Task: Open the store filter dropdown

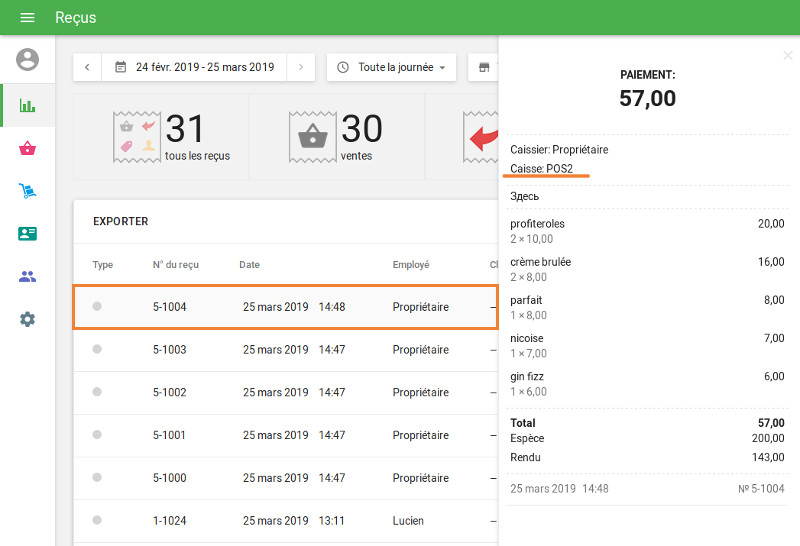Action: tap(484, 67)
